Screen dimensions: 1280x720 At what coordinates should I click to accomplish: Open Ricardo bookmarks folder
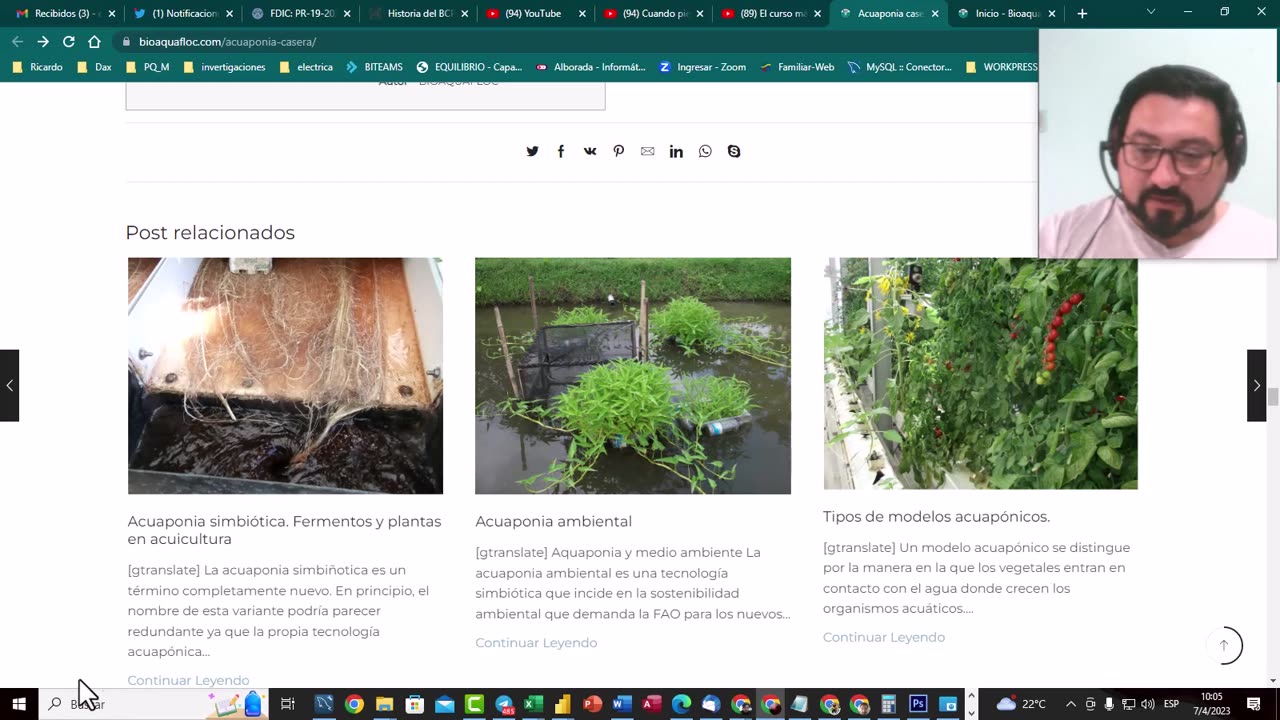(x=38, y=67)
